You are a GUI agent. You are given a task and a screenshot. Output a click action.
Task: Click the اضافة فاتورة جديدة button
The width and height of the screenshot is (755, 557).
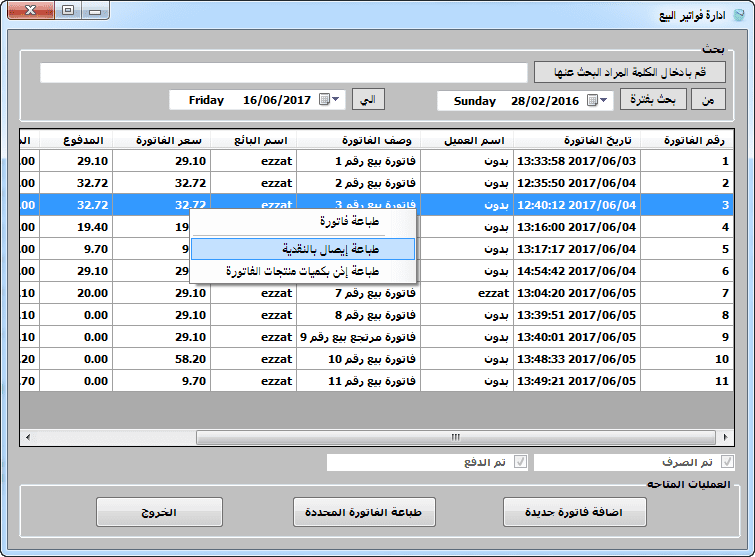point(575,512)
